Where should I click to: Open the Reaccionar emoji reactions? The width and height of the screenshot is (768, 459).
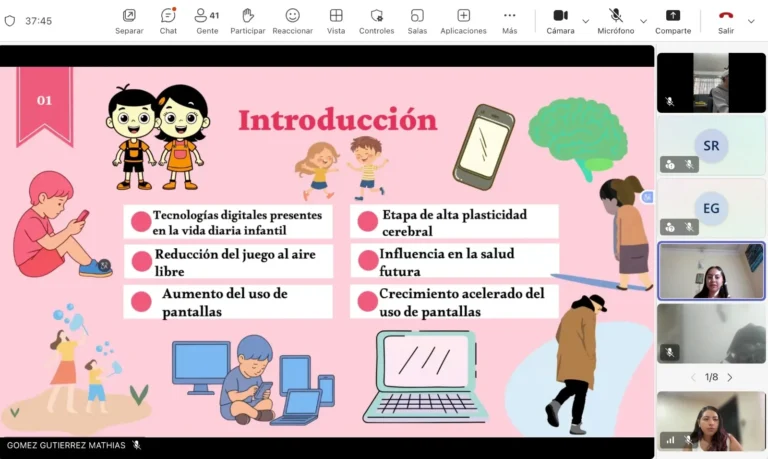292,20
